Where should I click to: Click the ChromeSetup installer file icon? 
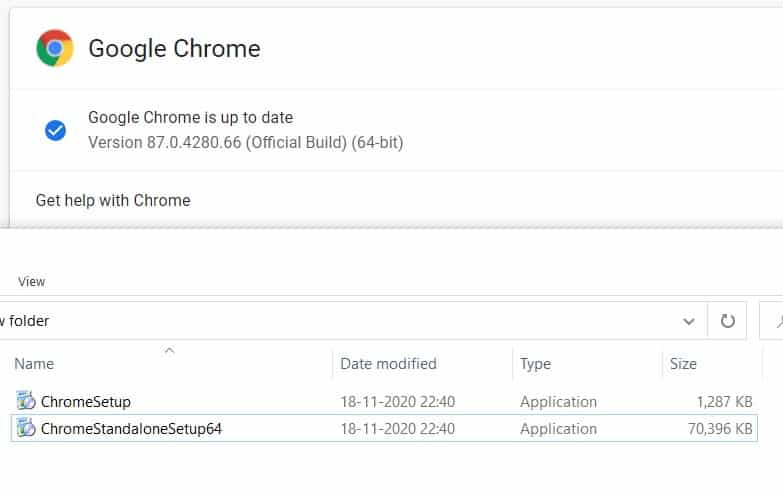click(x=26, y=401)
